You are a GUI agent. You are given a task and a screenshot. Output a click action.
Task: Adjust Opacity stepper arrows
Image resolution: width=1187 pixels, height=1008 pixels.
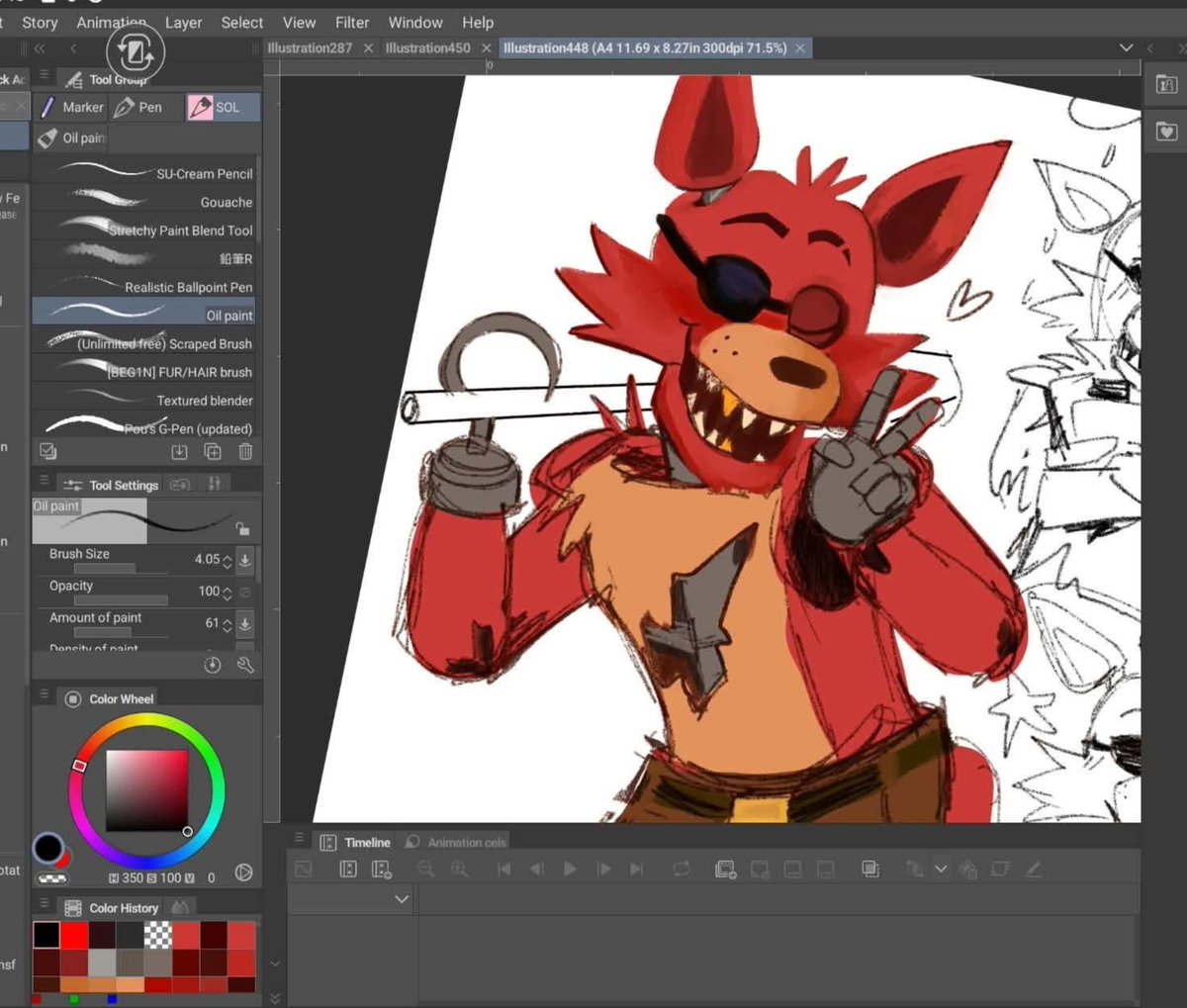[228, 593]
